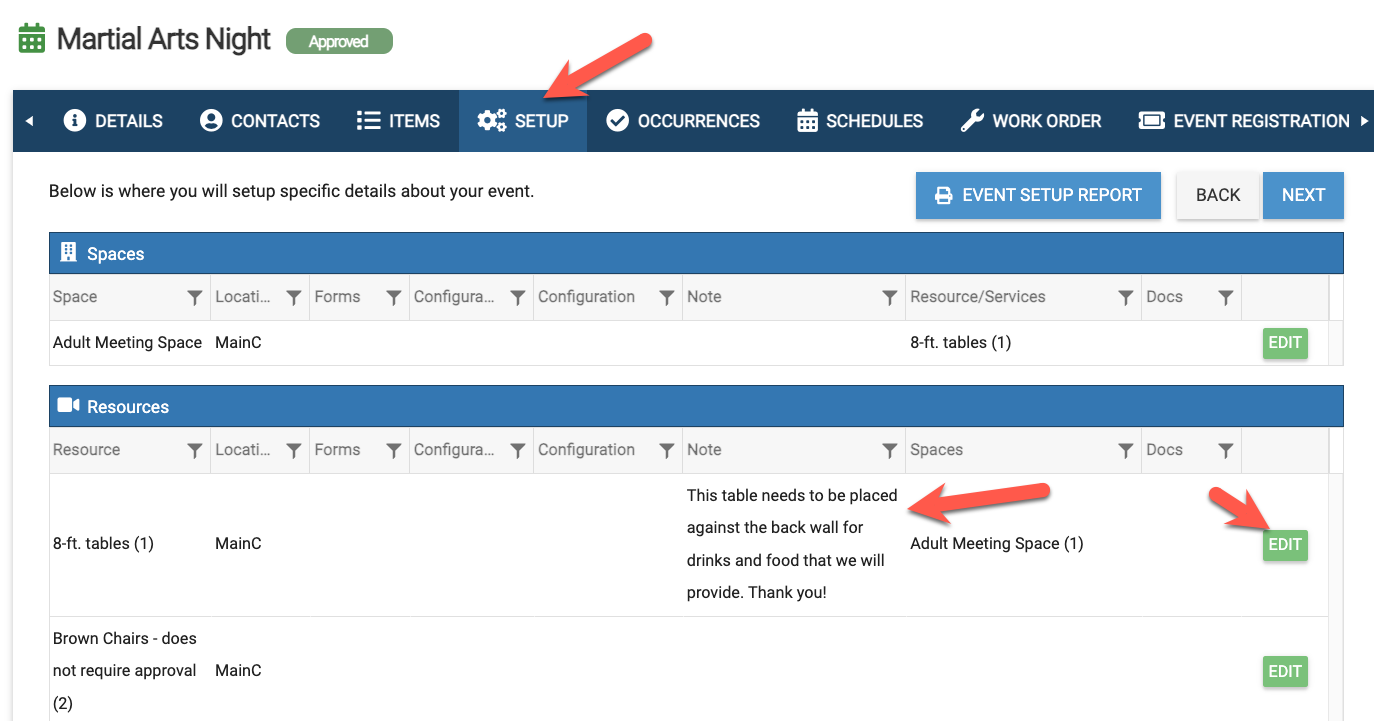This screenshot has width=1374, height=721.
Task: Click the wrench icon on Work Order tab
Action: (973, 120)
